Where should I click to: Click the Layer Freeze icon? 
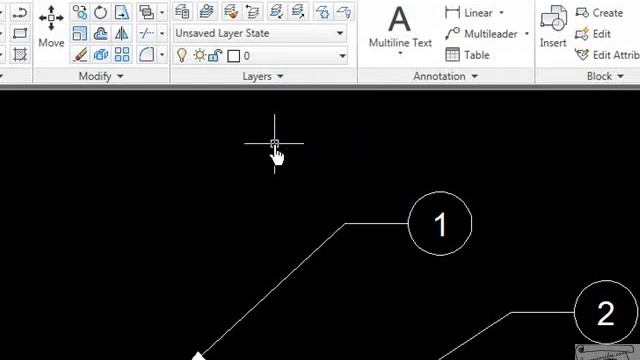[x=322, y=12]
